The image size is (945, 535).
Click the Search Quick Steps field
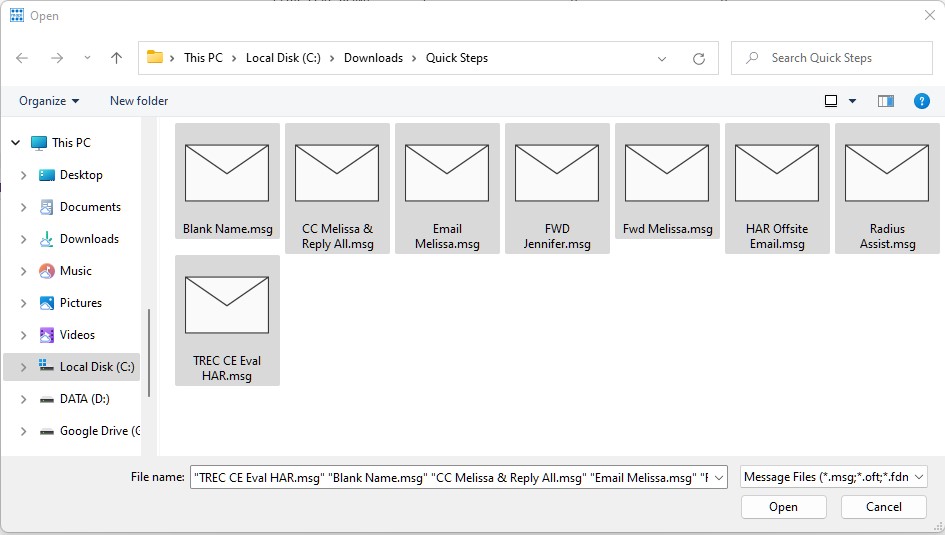click(x=832, y=58)
